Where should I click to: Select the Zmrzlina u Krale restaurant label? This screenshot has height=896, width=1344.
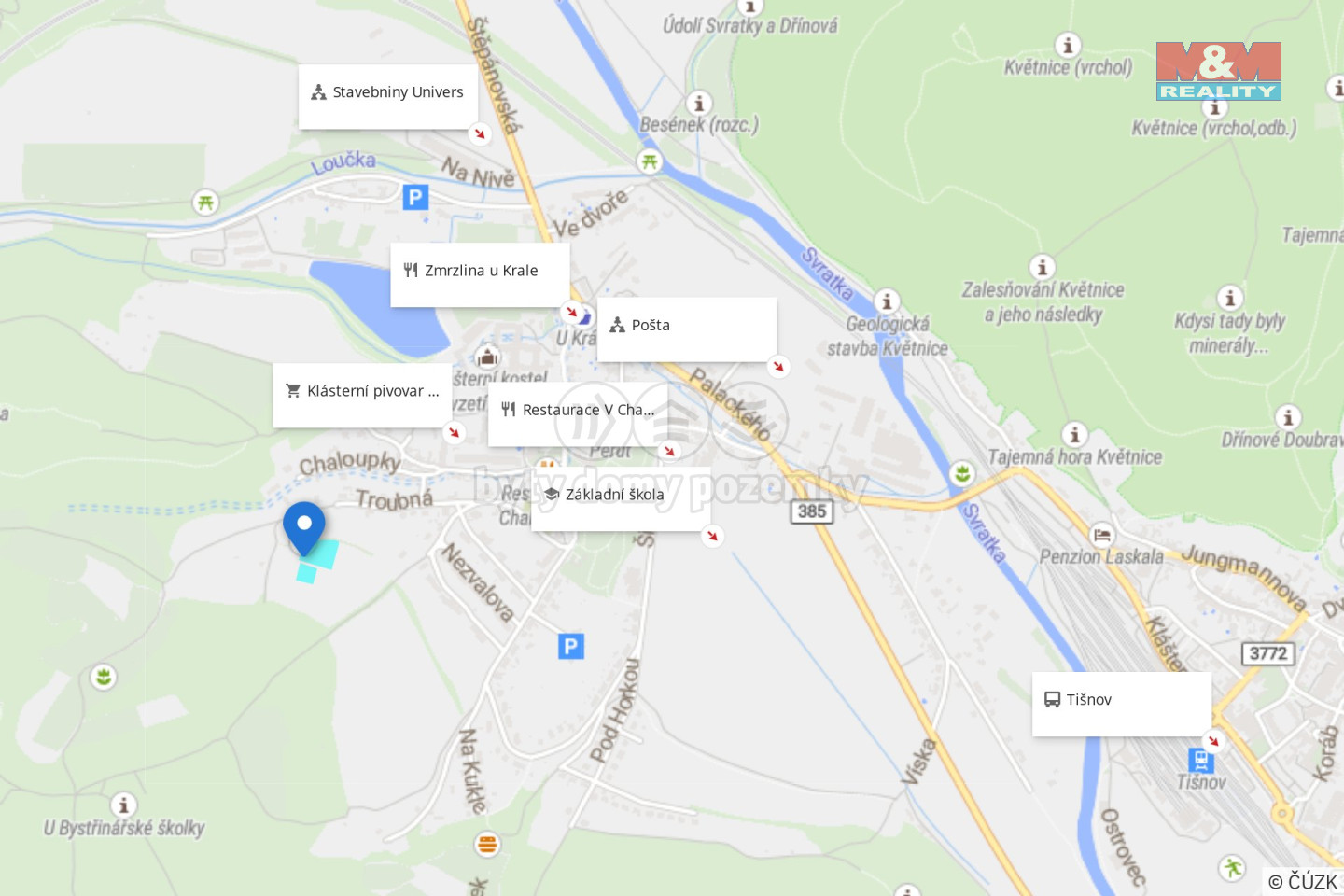(480, 275)
